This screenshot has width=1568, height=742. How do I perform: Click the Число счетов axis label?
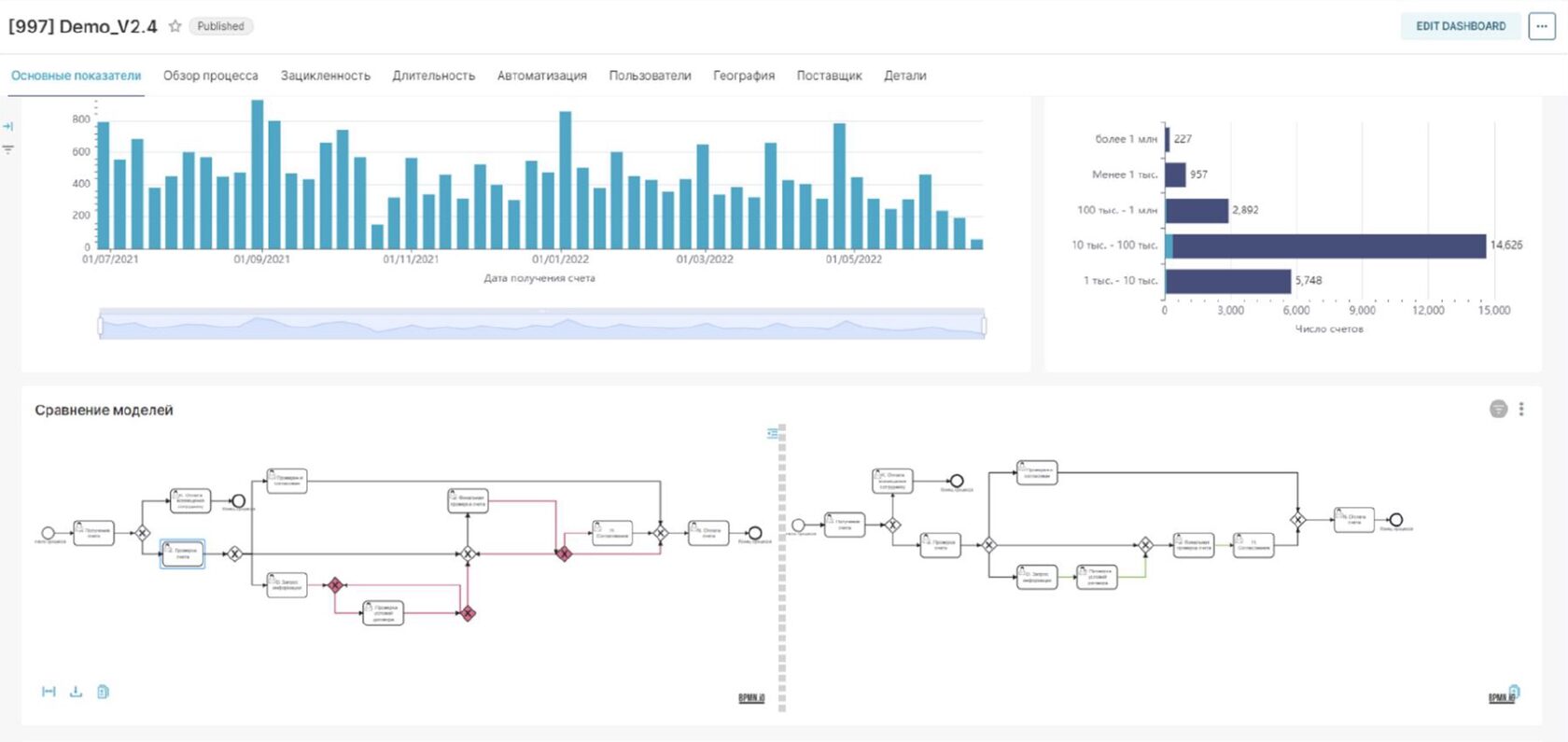1329,329
